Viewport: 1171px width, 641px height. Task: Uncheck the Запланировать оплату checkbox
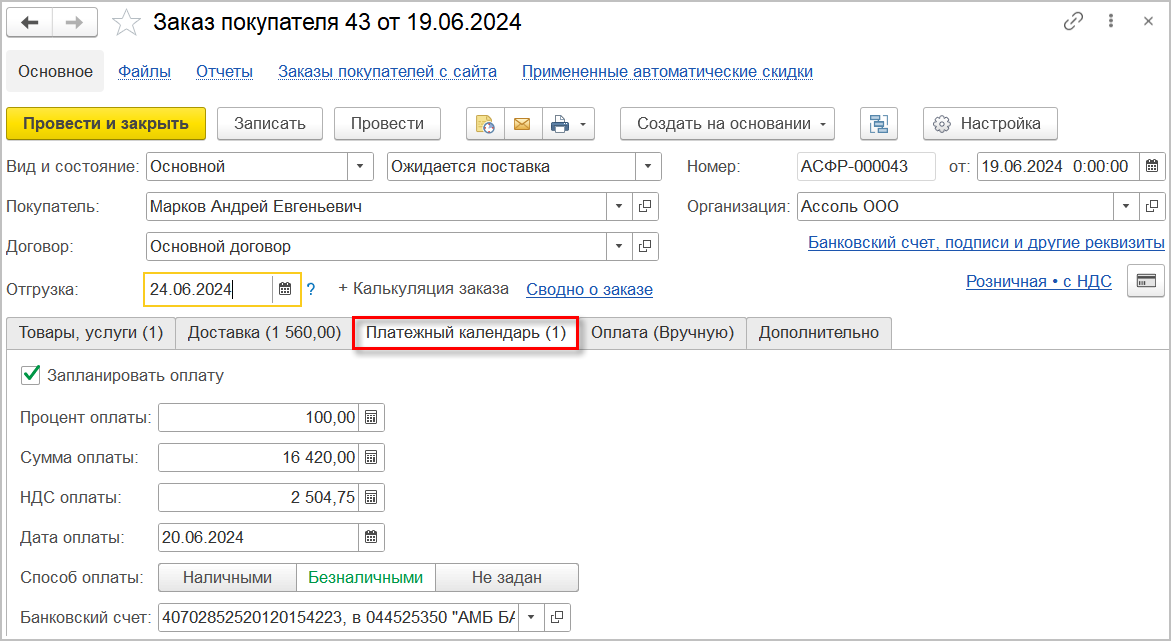click(31, 375)
